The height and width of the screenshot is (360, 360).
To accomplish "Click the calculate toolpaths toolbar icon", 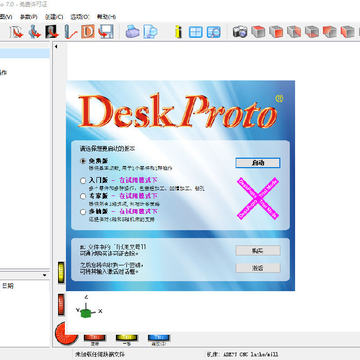I will coord(70,32).
